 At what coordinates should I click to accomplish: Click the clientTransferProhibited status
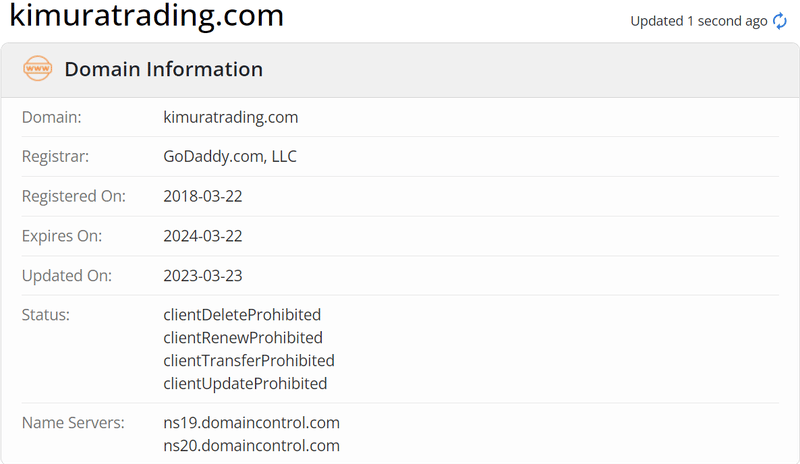(x=249, y=360)
